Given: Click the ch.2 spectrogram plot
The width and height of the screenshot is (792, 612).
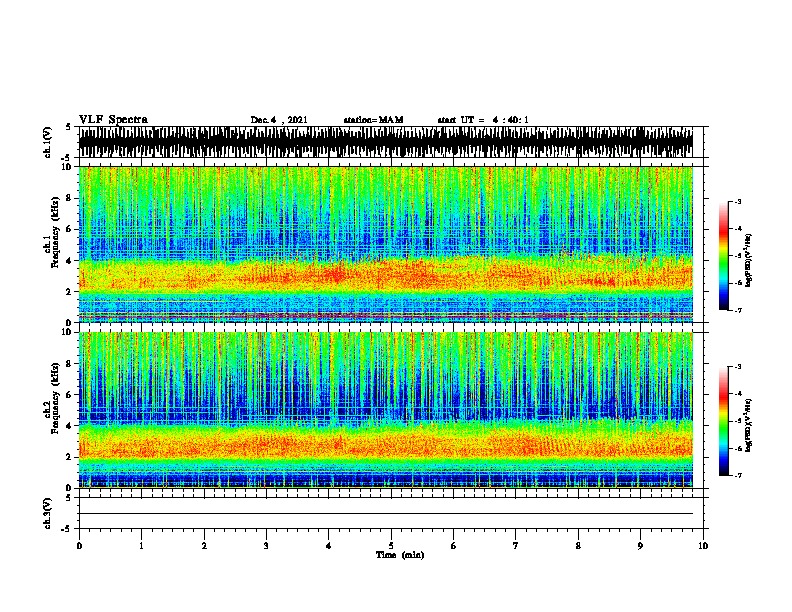Looking at the screenshot, I should [x=386, y=410].
